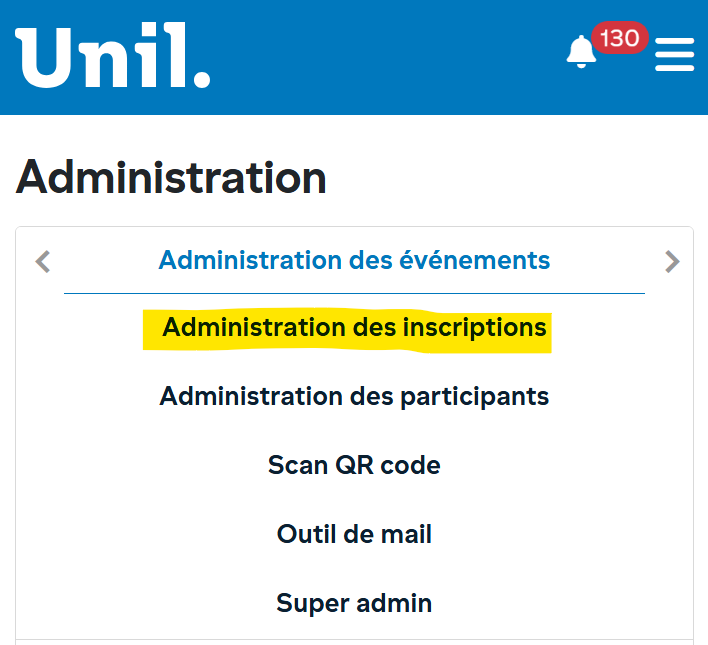Open the hamburger menu

point(674,54)
